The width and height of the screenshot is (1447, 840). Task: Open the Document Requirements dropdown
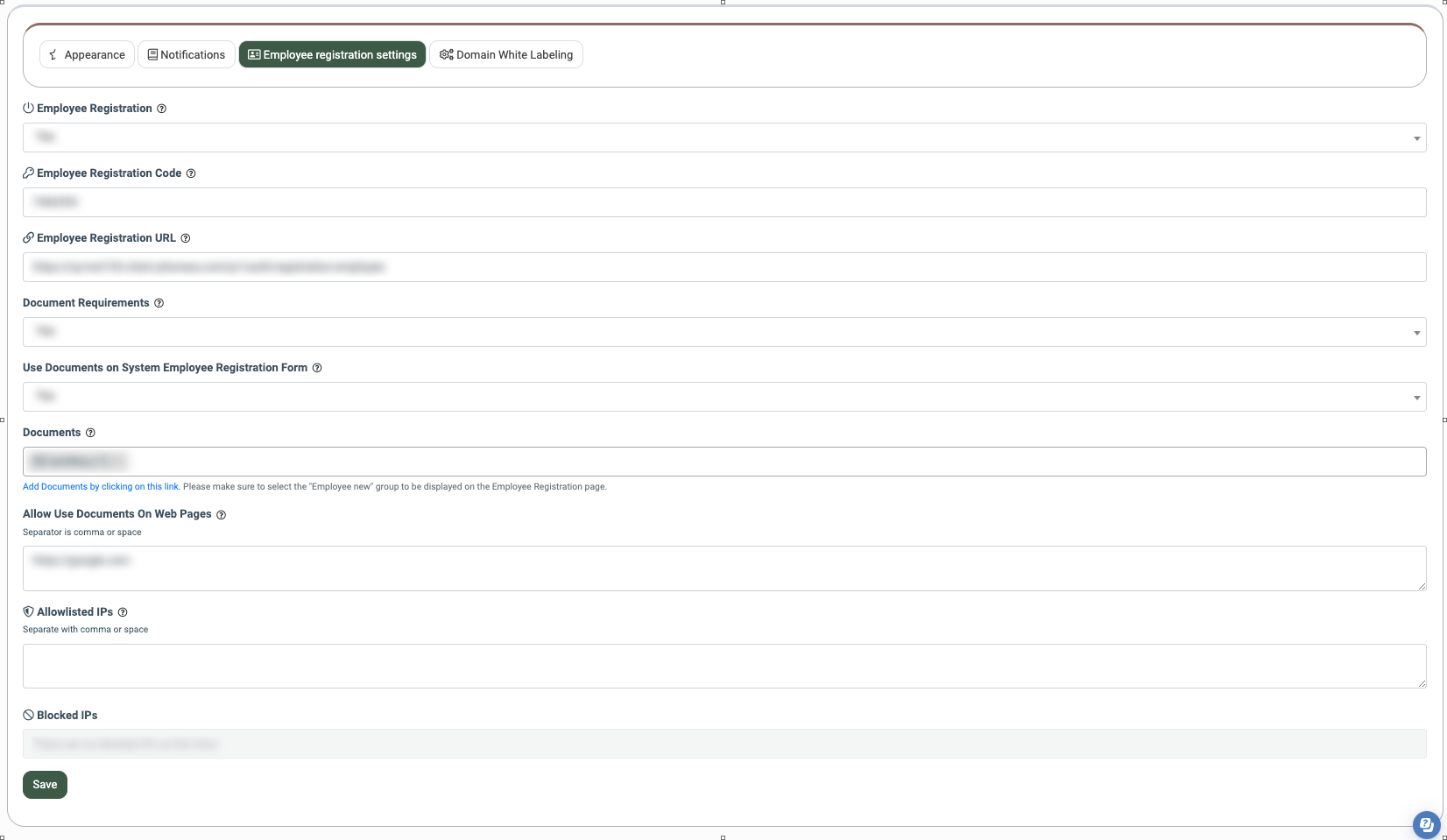(x=723, y=332)
